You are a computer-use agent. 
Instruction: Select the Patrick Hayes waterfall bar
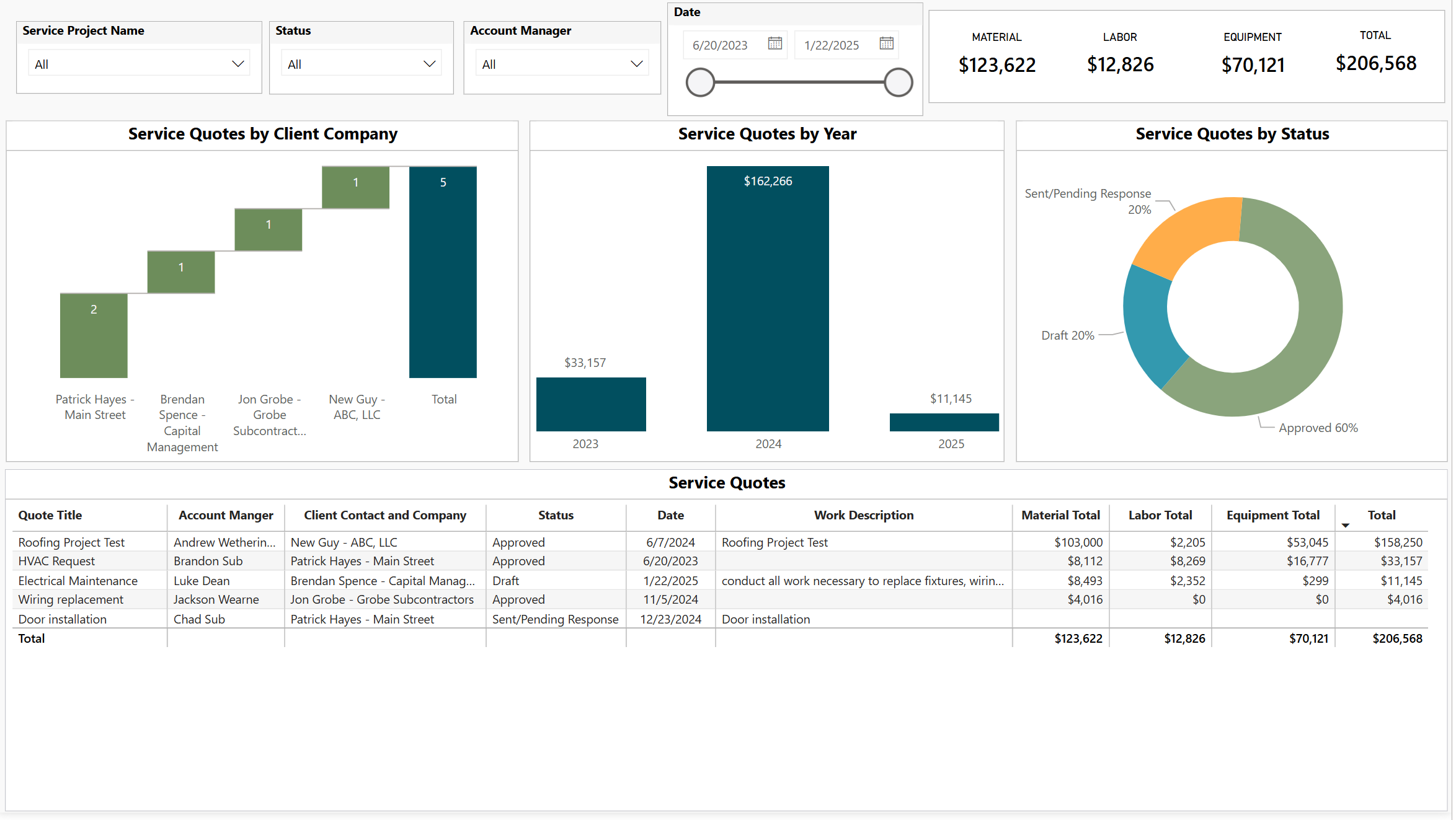click(94, 335)
